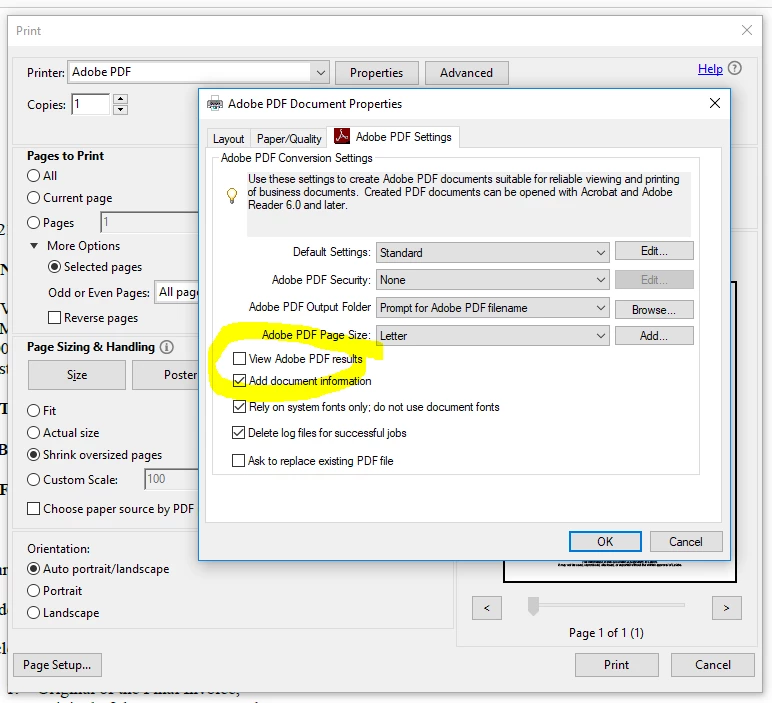Select the Fit sizing option
The width and height of the screenshot is (772, 703).
coord(33,411)
